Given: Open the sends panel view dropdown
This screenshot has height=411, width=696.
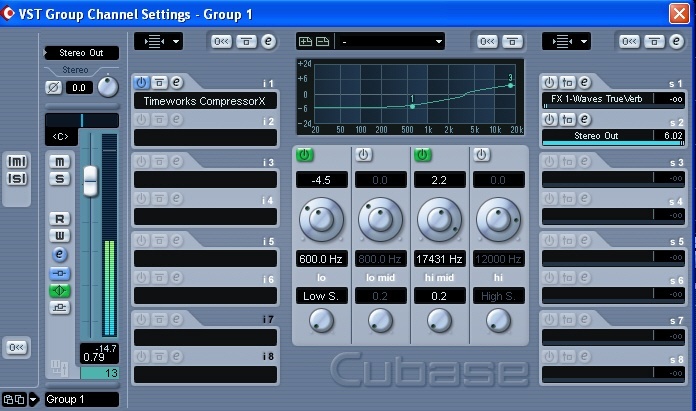Looking at the screenshot, I should [x=566, y=42].
